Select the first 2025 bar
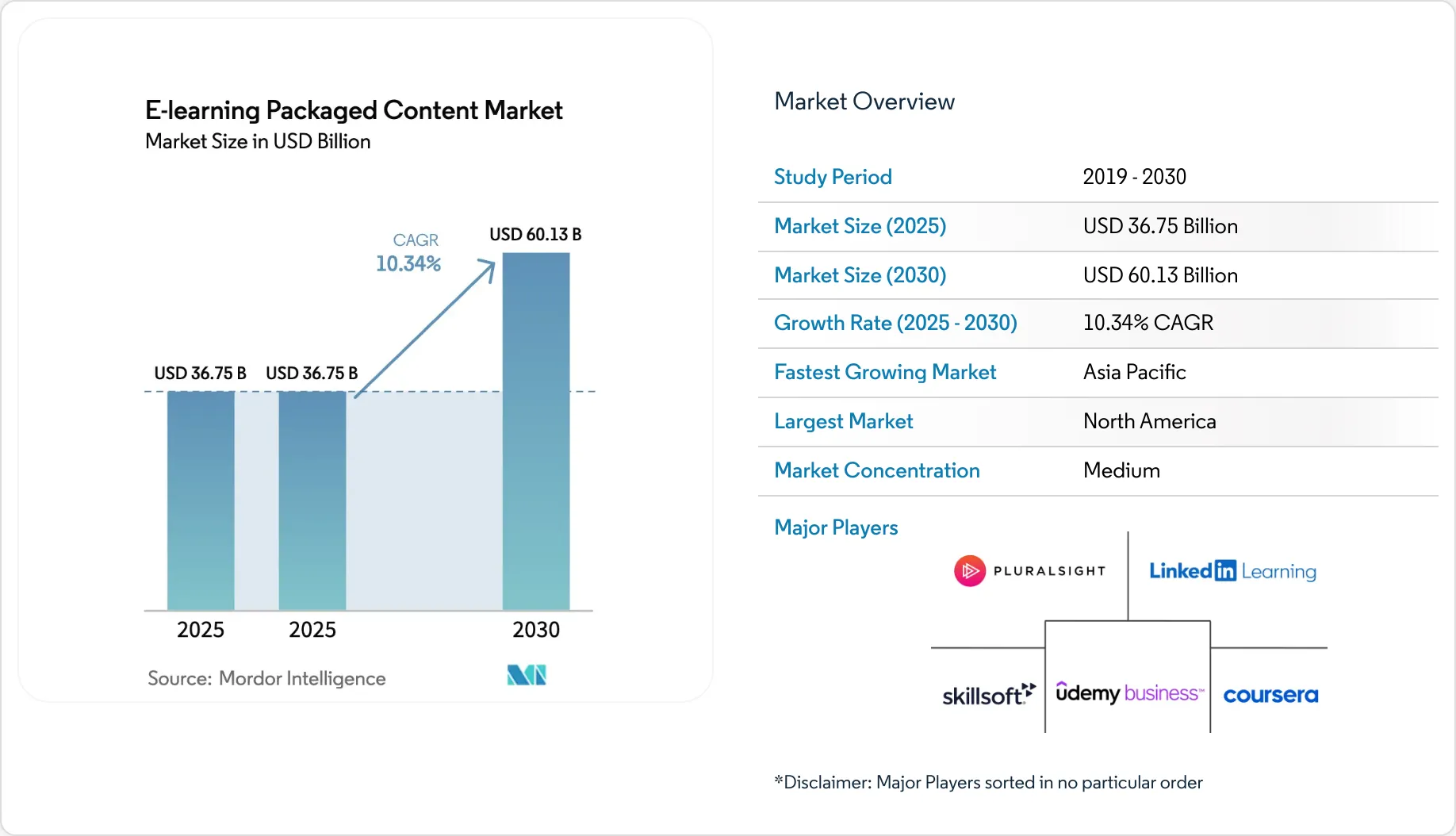This screenshot has height=836, width=1456. (201, 500)
